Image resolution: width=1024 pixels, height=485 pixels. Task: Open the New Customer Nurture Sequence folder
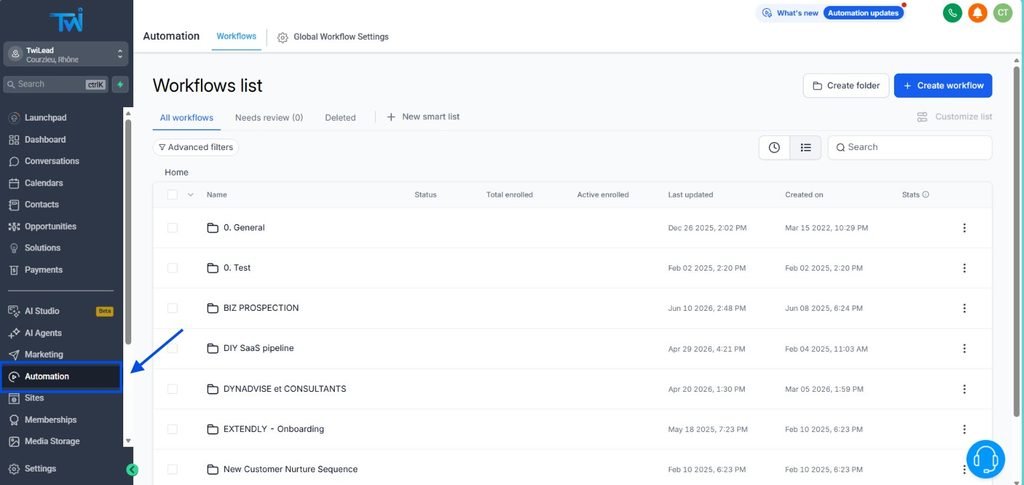coord(291,469)
